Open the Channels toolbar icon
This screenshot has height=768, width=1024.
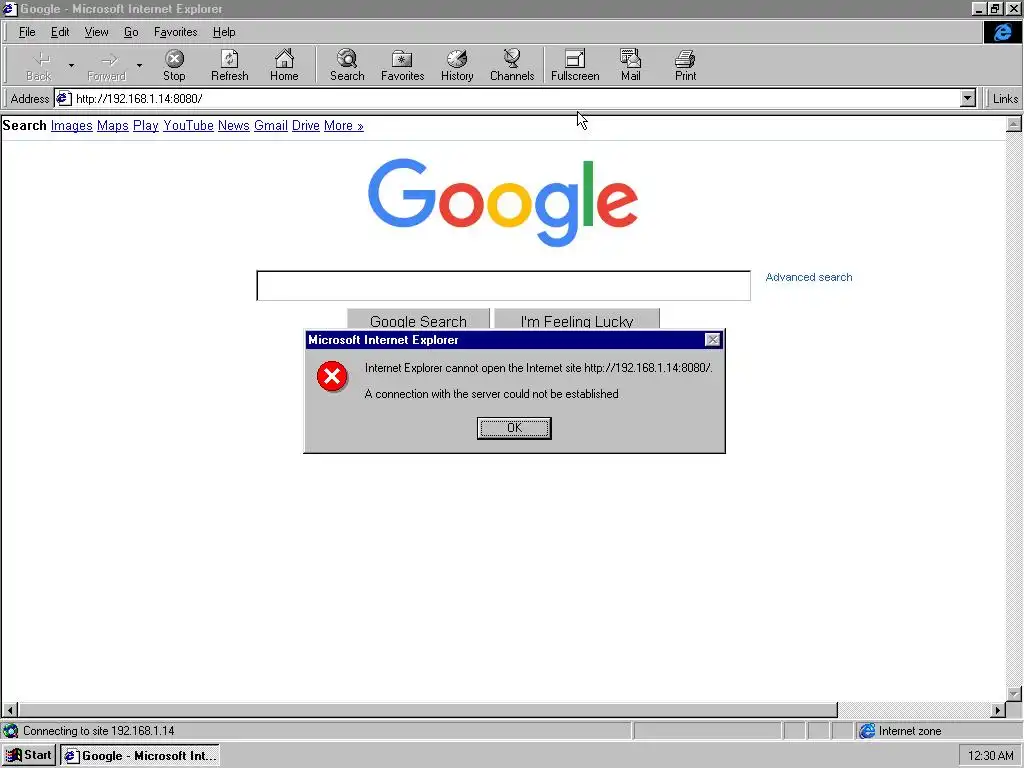coord(512,65)
